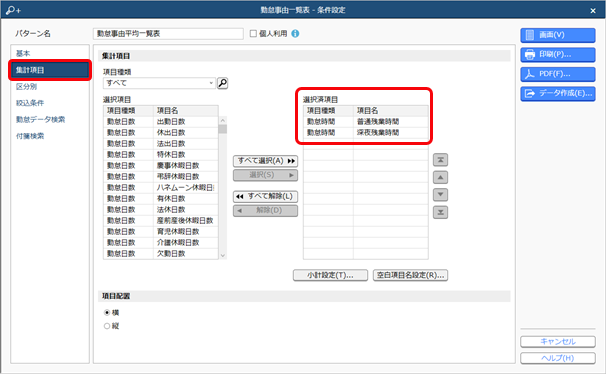Switch to the 絞込条件 section

tap(49, 103)
